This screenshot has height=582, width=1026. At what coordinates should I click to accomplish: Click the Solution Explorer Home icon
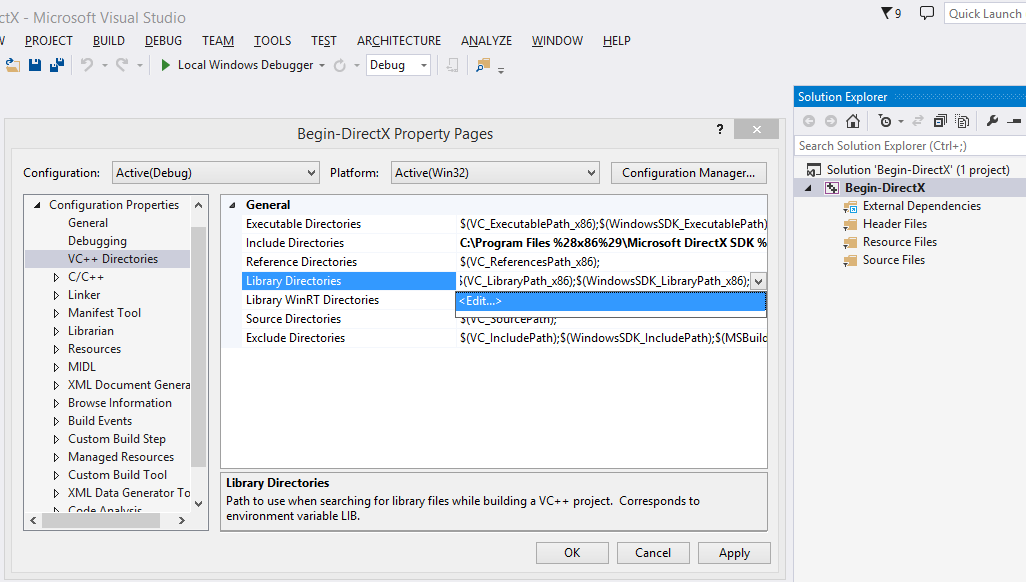853,121
